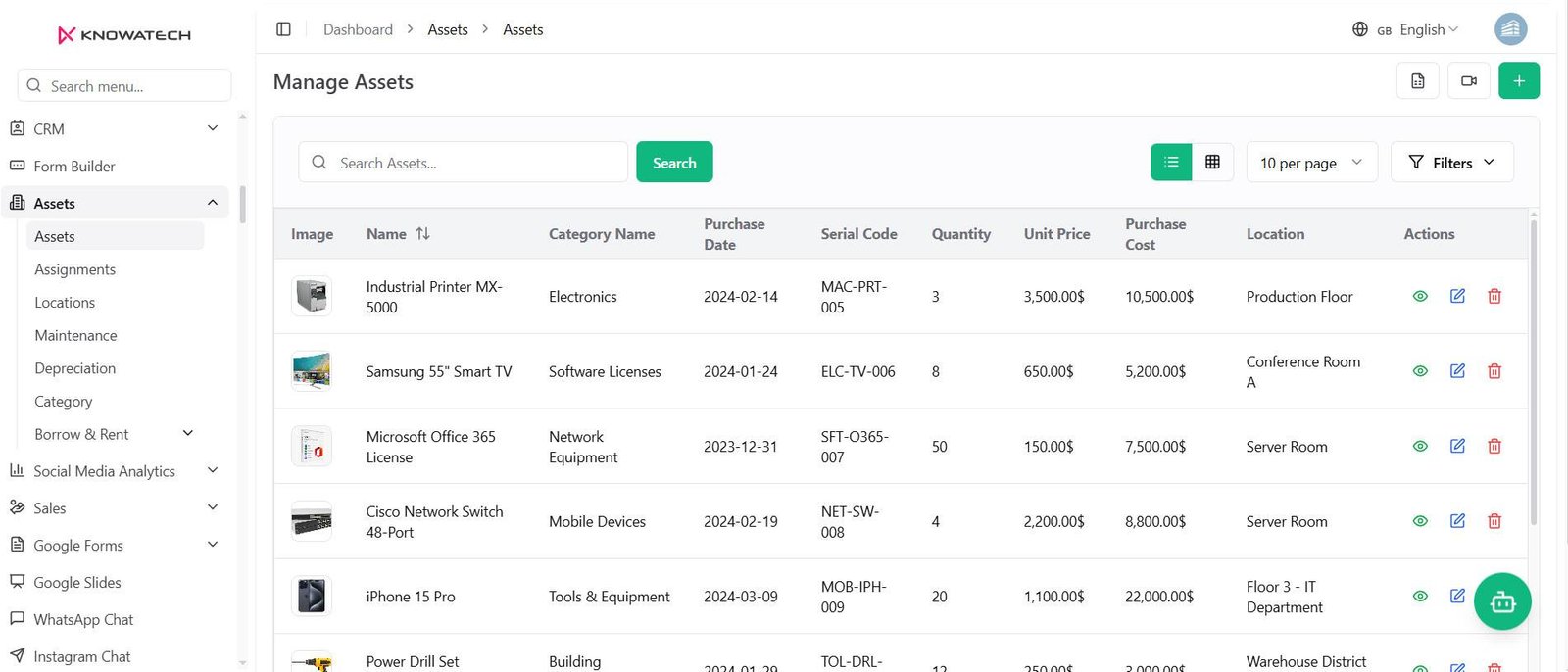
Task: Open the Locations submenu item
Action: [x=65, y=303]
